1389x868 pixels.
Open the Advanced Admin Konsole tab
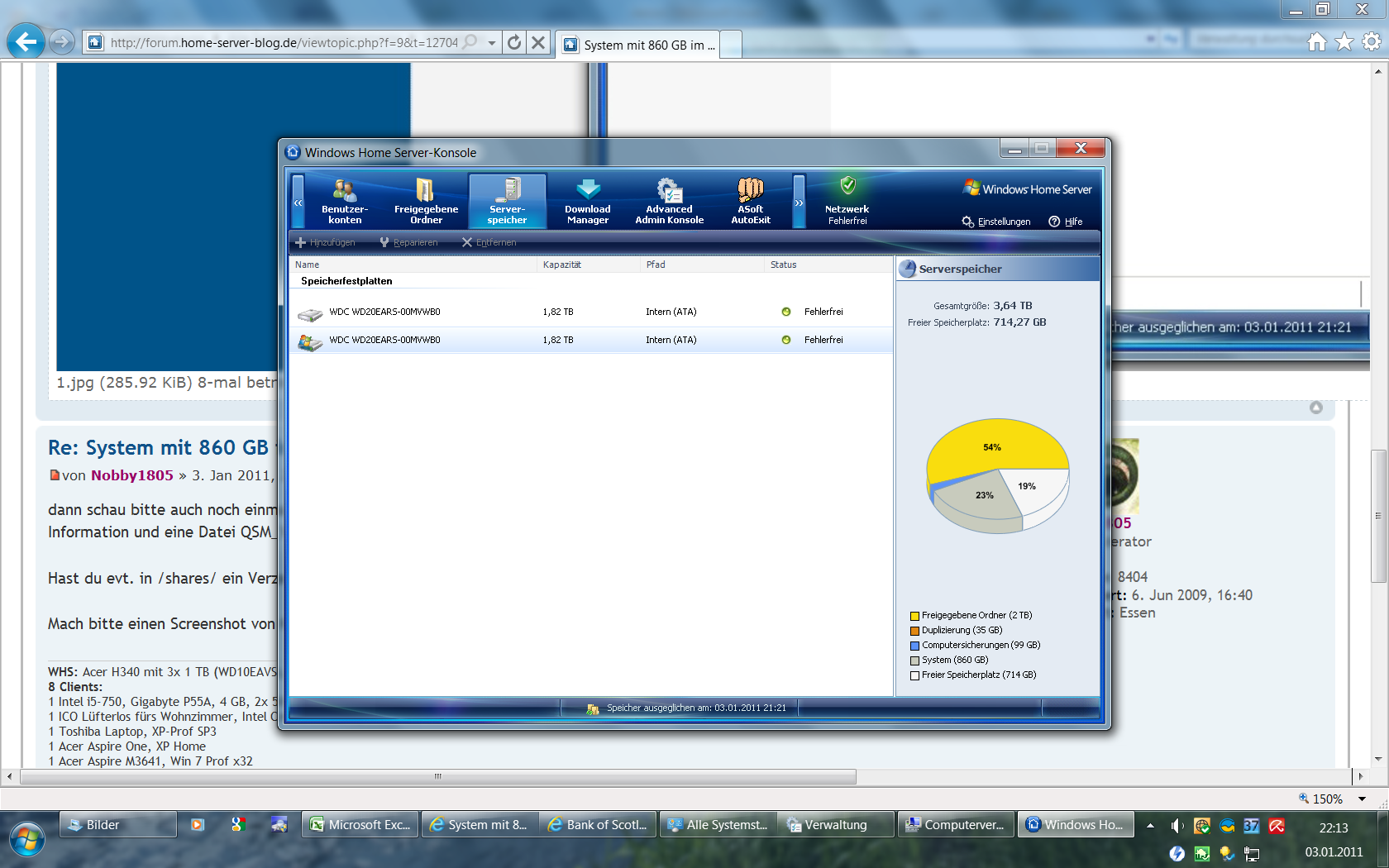(669, 201)
